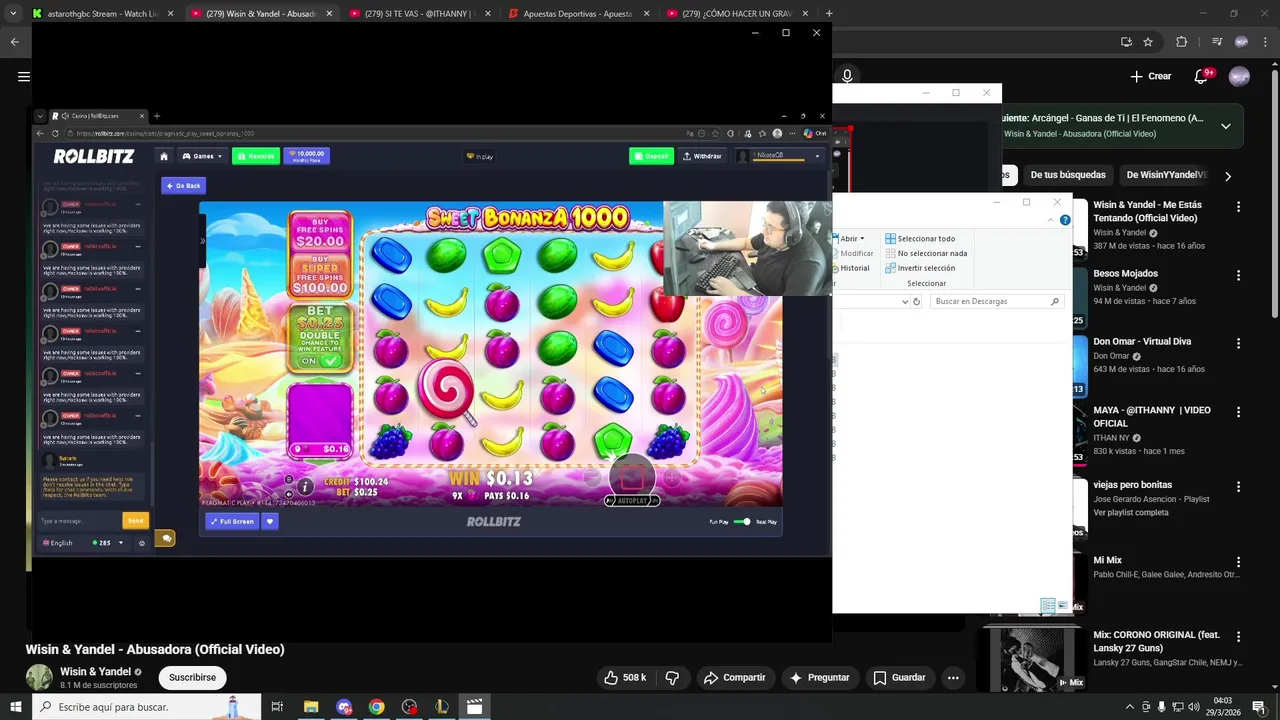
Task: Click the Rollbitz home icon
Action: pos(164,156)
